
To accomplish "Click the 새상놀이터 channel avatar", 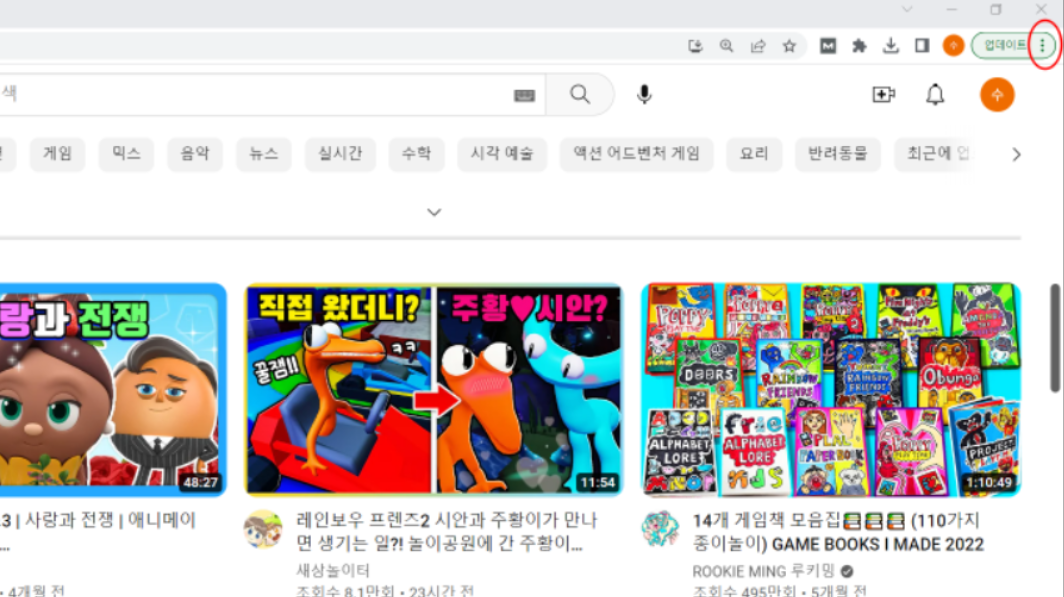I will [x=263, y=529].
